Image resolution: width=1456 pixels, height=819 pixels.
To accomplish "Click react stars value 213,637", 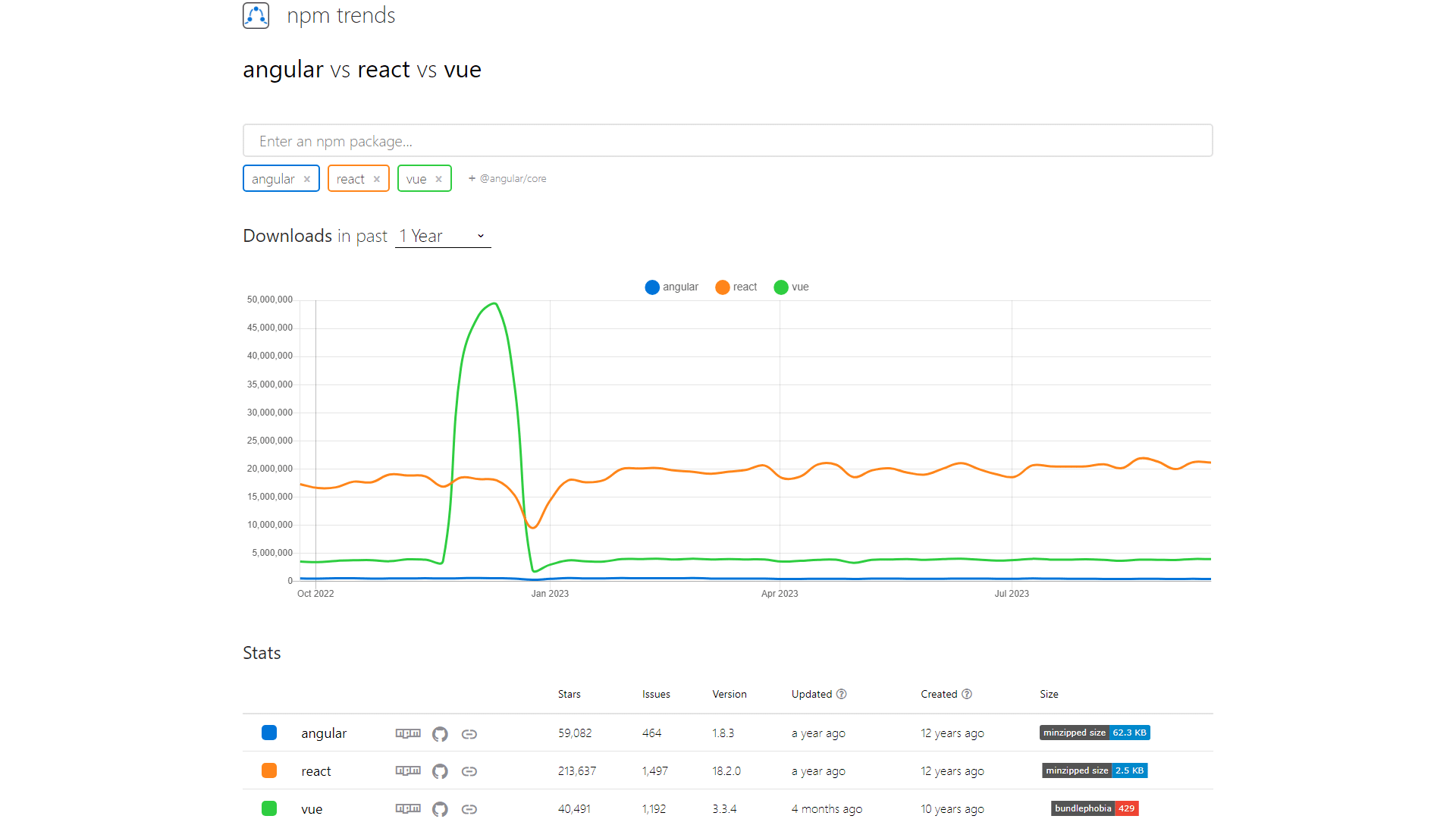I will (x=577, y=771).
